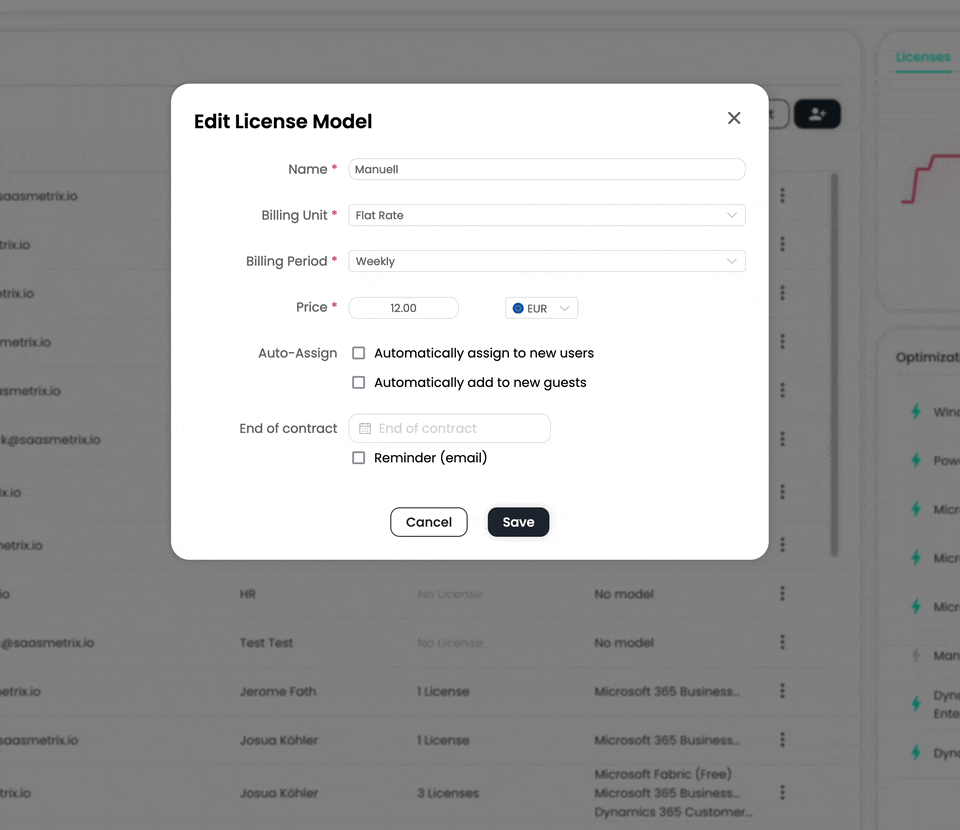Open the EUR currency dropdown
Image resolution: width=960 pixels, height=830 pixels.
click(542, 308)
